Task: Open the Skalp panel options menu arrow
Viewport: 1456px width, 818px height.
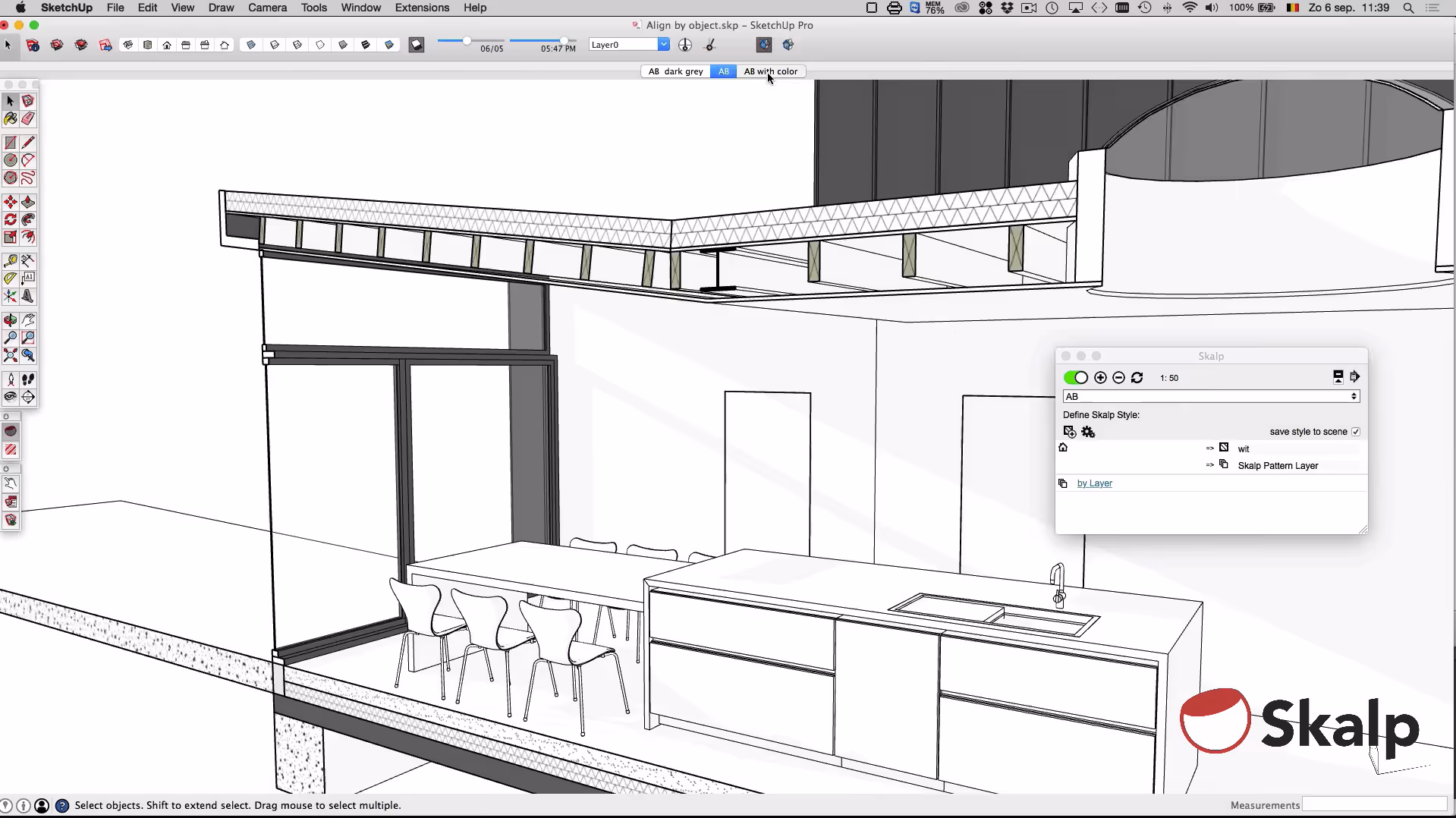Action: tap(1355, 377)
